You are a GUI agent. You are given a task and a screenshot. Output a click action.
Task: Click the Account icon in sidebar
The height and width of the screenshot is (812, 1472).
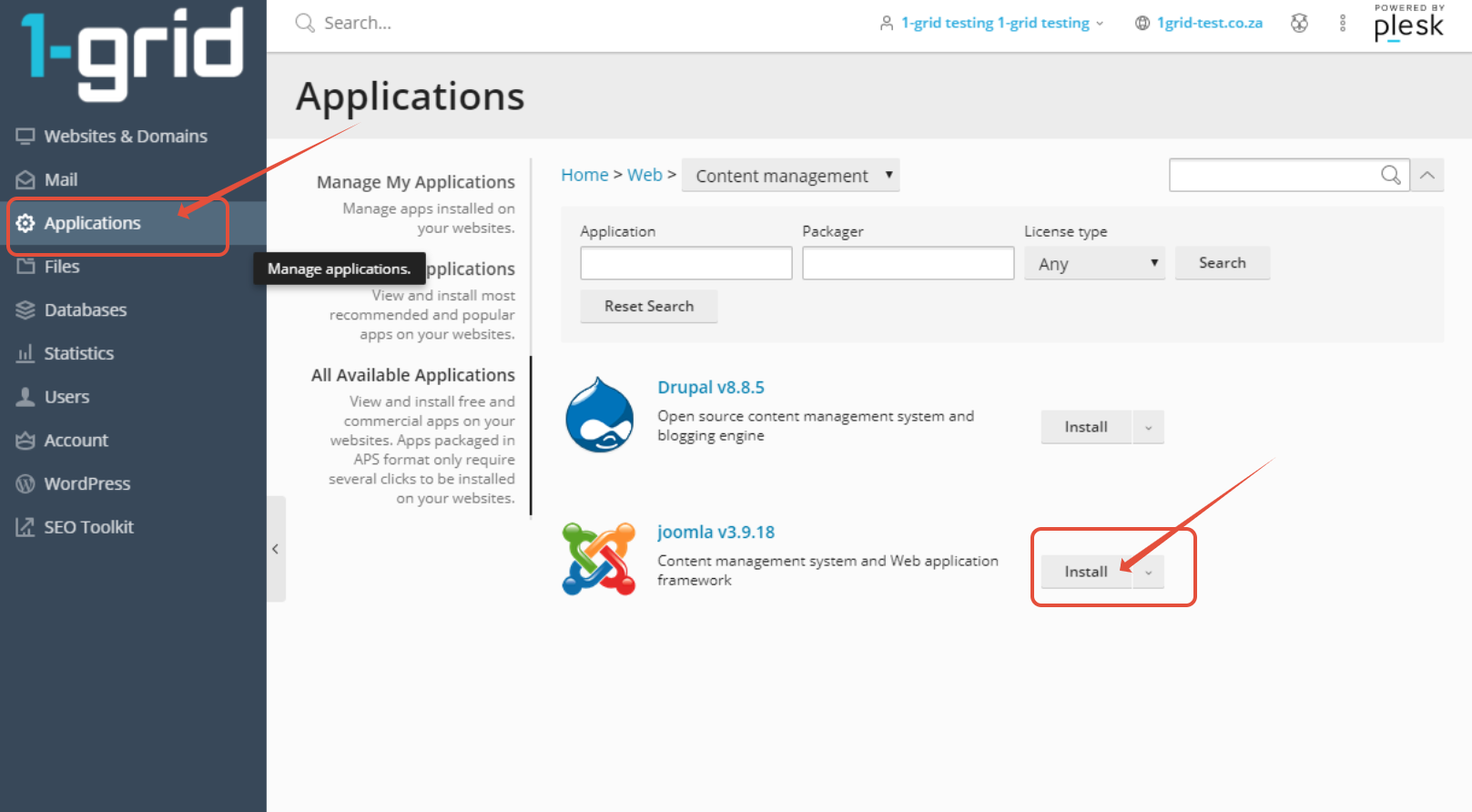point(25,441)
